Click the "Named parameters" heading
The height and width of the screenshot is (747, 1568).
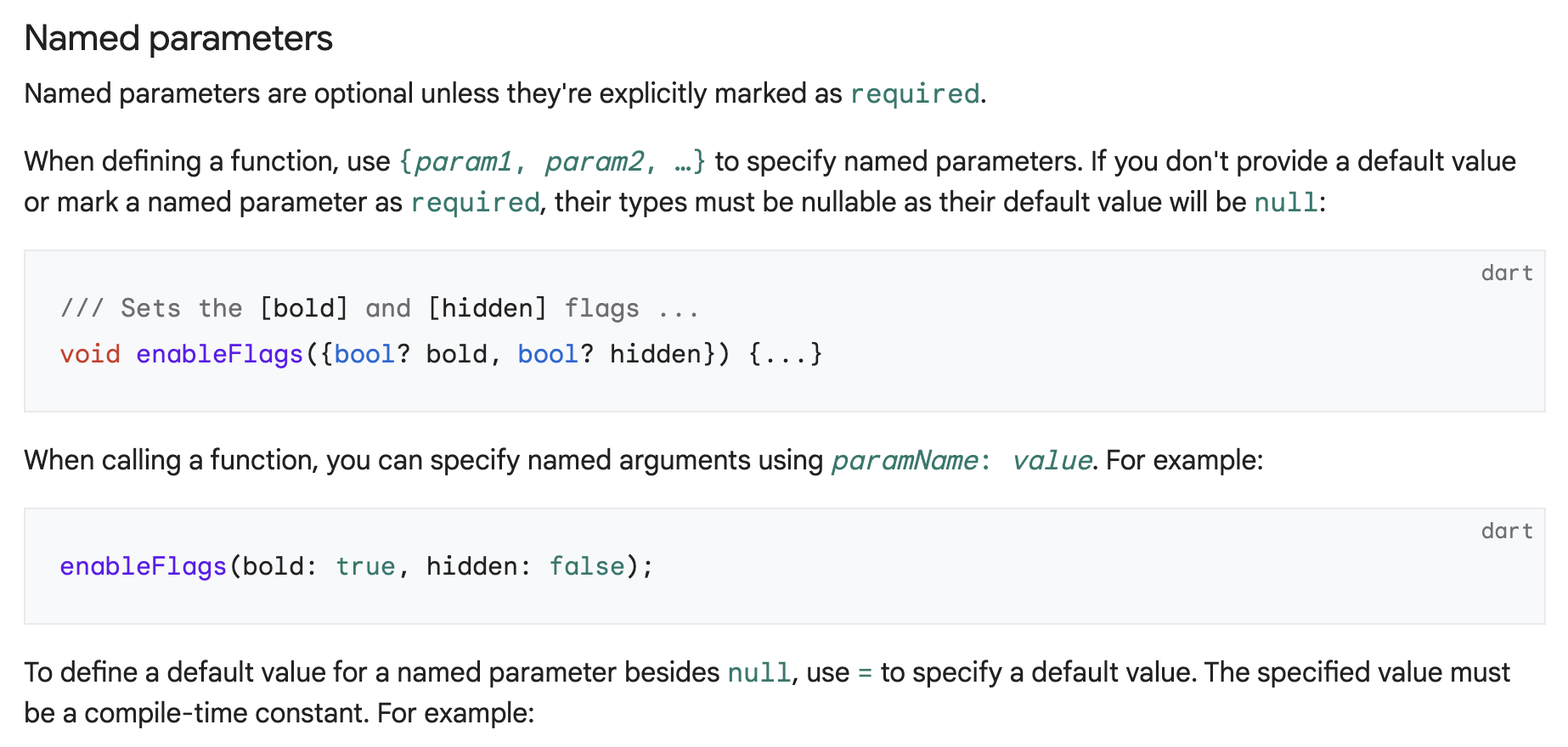point(178,39)
